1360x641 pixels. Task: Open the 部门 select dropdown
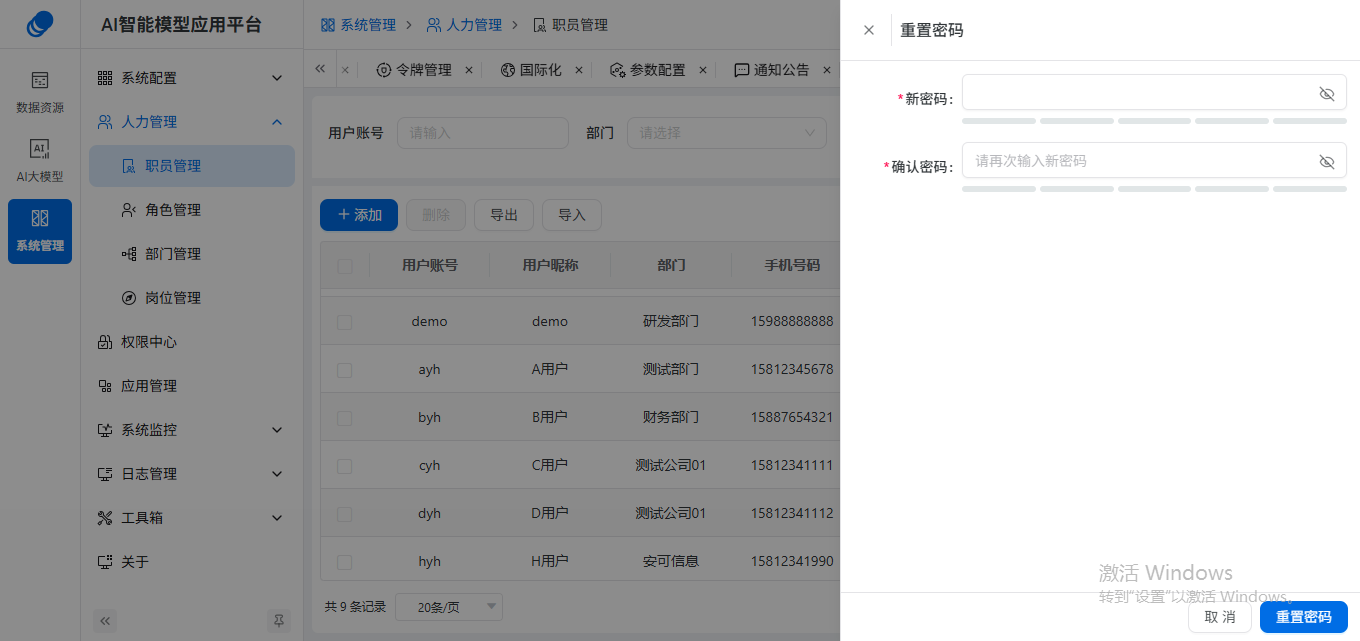(727, 133)
